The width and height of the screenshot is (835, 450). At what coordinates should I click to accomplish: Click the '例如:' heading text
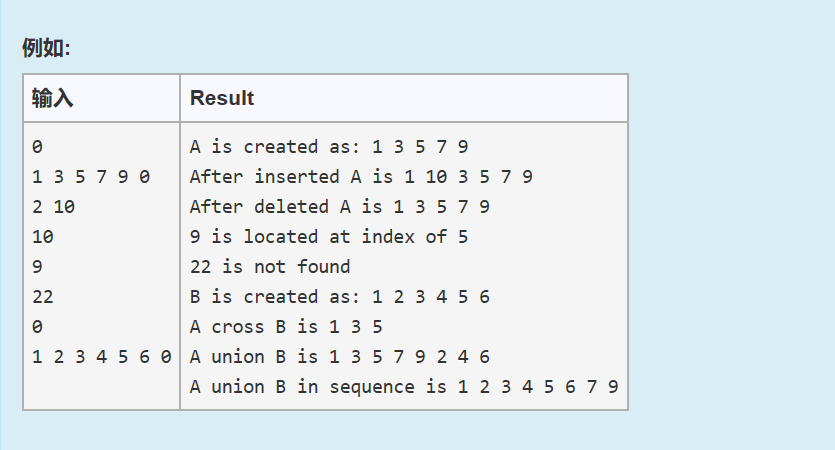[46, 48]
